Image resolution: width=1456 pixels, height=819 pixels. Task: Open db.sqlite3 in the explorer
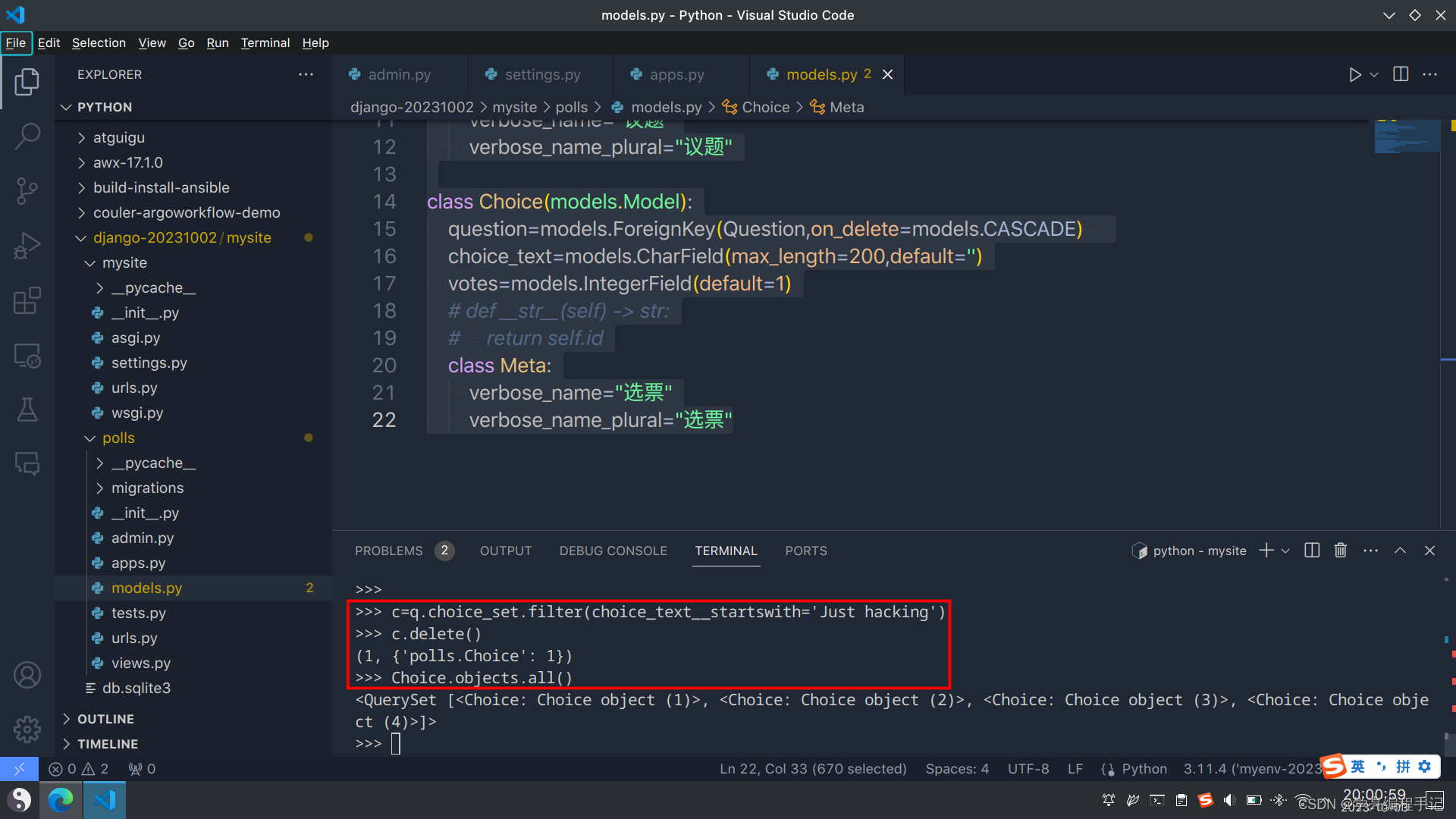[x=136, y=688]
